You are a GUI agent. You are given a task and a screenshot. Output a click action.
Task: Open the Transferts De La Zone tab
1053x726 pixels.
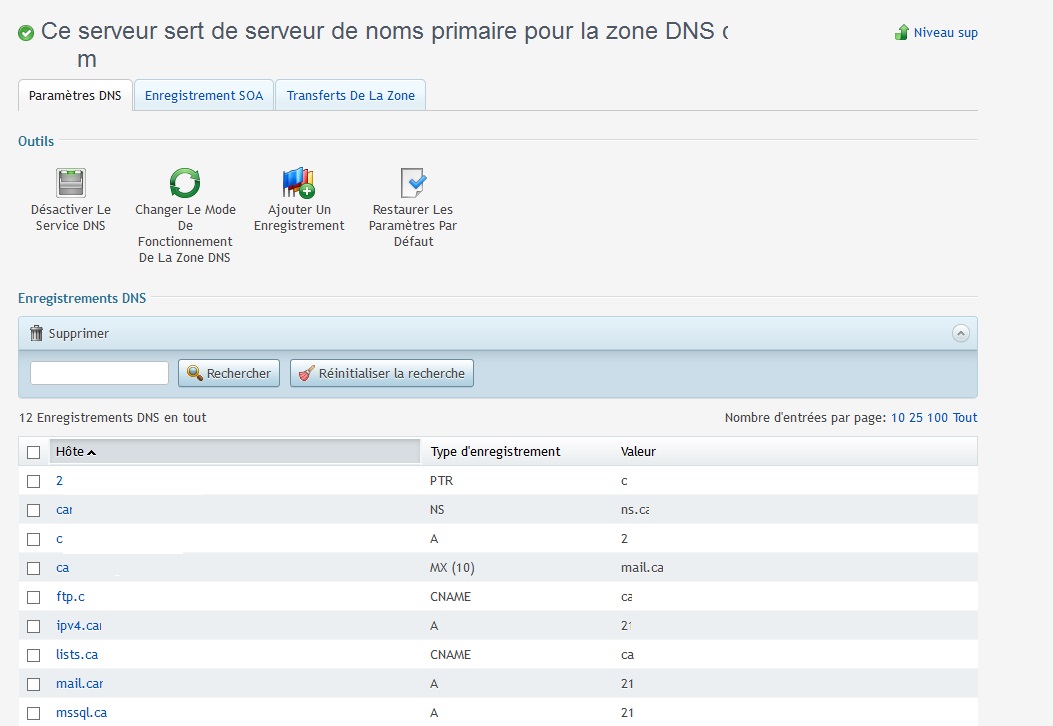click(351, 96)
